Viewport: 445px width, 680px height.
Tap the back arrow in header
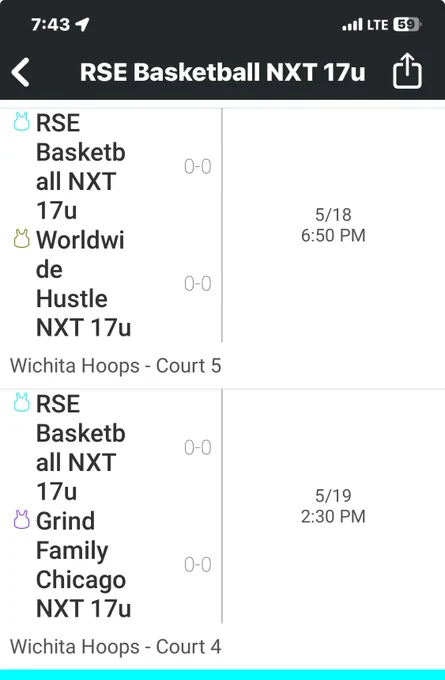pos(20,72)
